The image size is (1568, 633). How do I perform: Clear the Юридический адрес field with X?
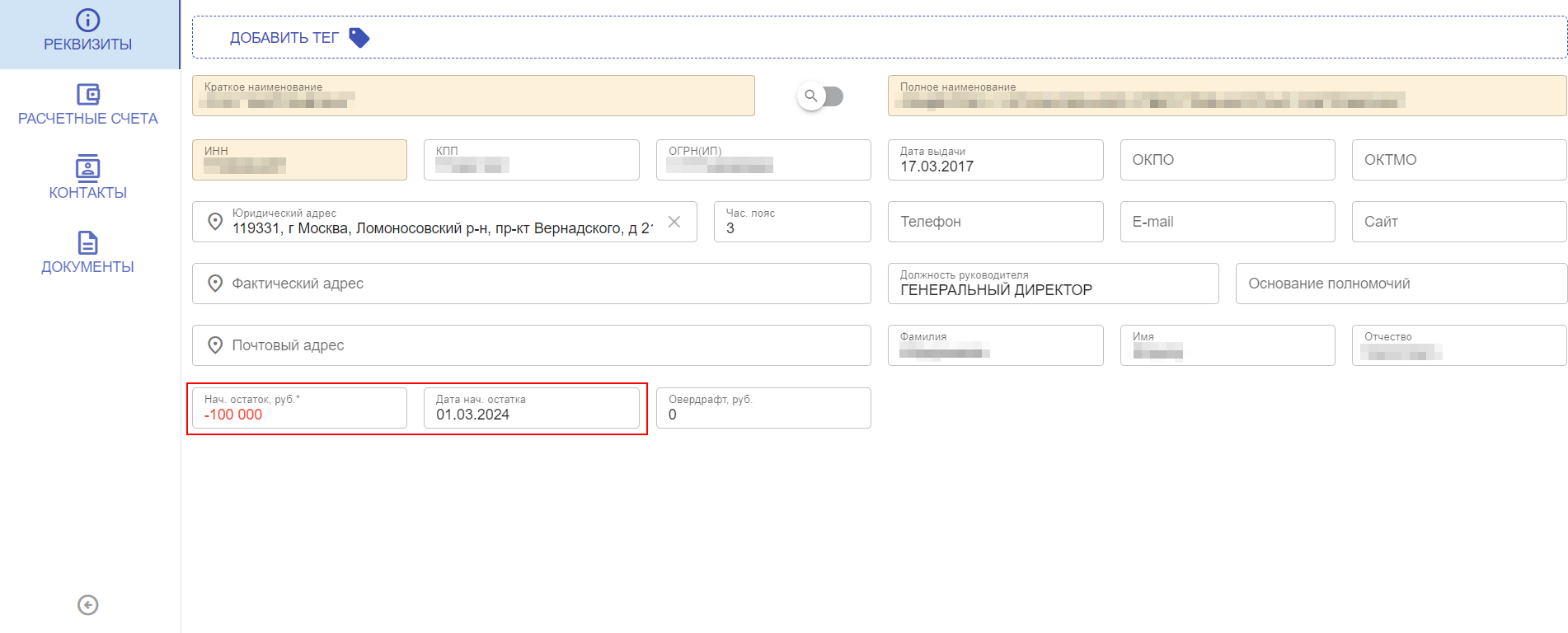click(674, 222)
